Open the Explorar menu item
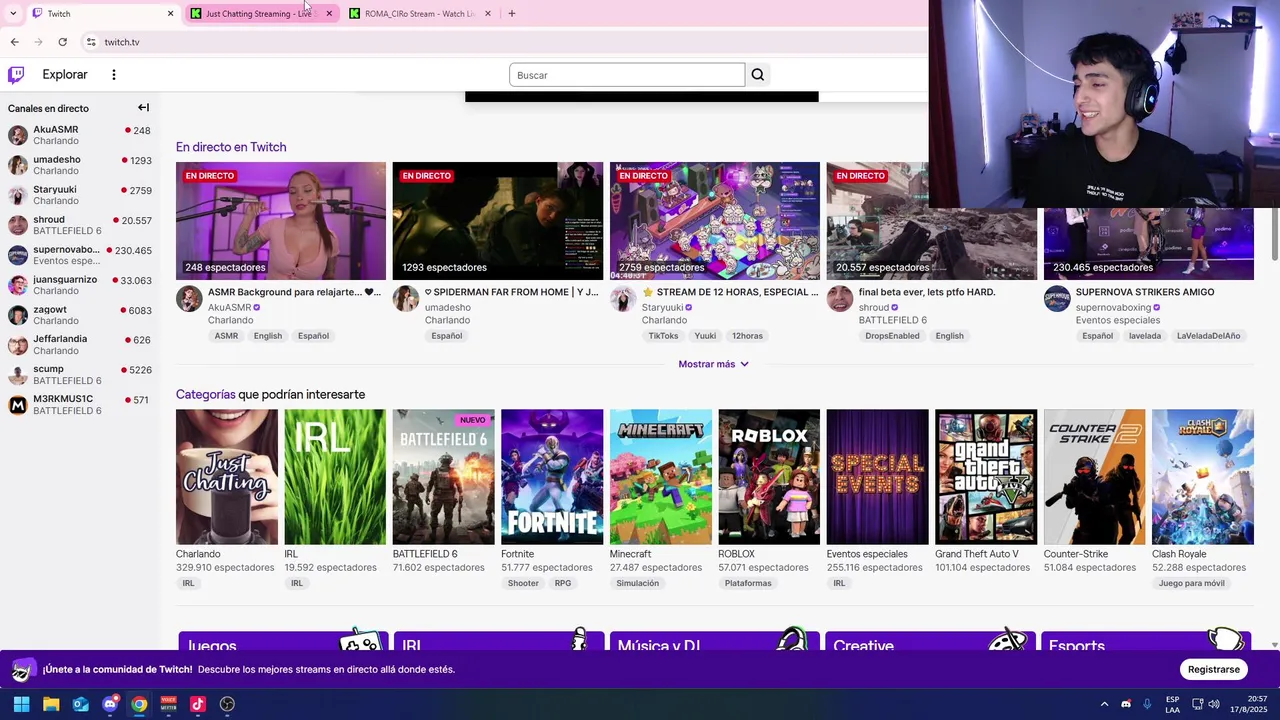This screenshot has height=720, width=1280. [x=65, y=75]
